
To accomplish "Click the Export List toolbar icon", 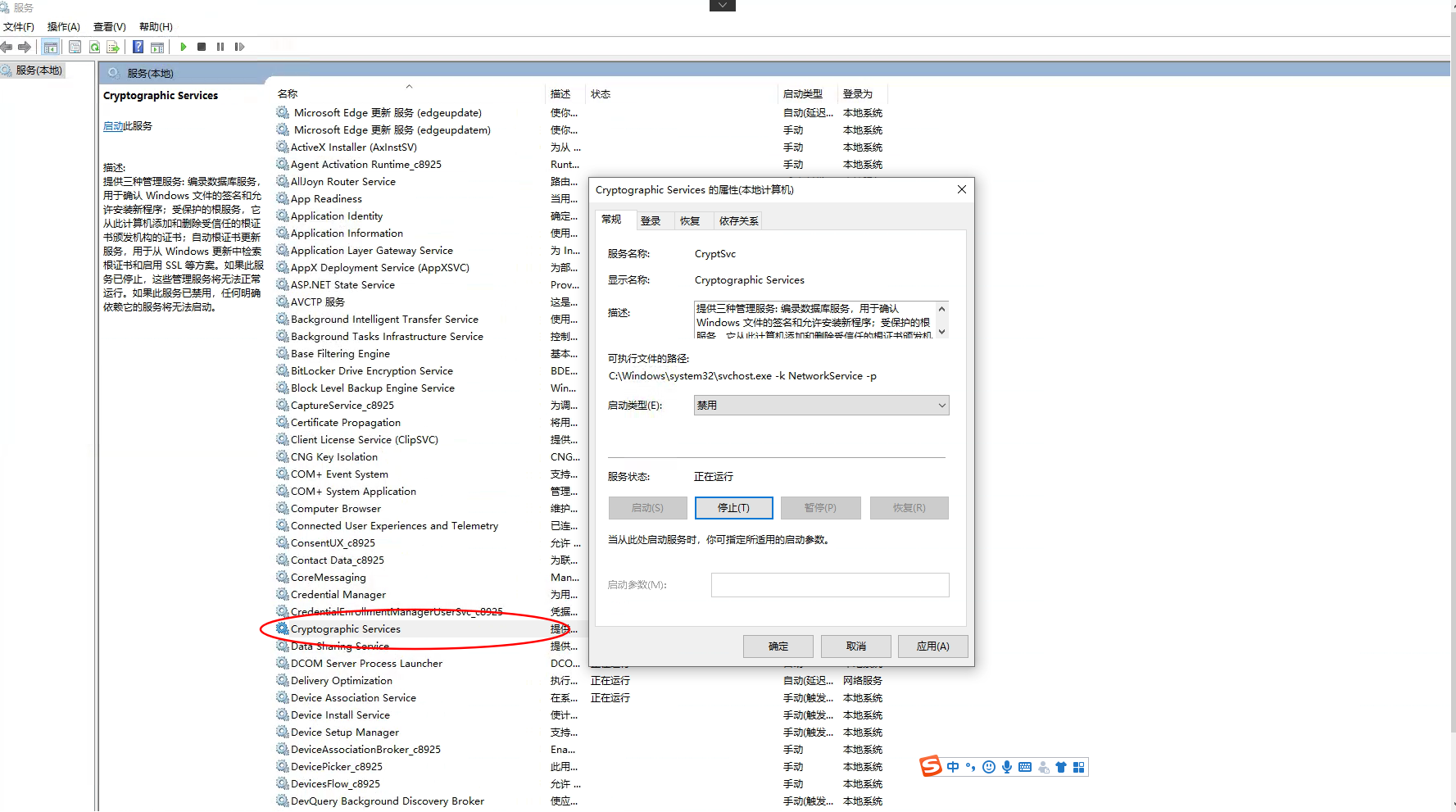I will point(113,47).
